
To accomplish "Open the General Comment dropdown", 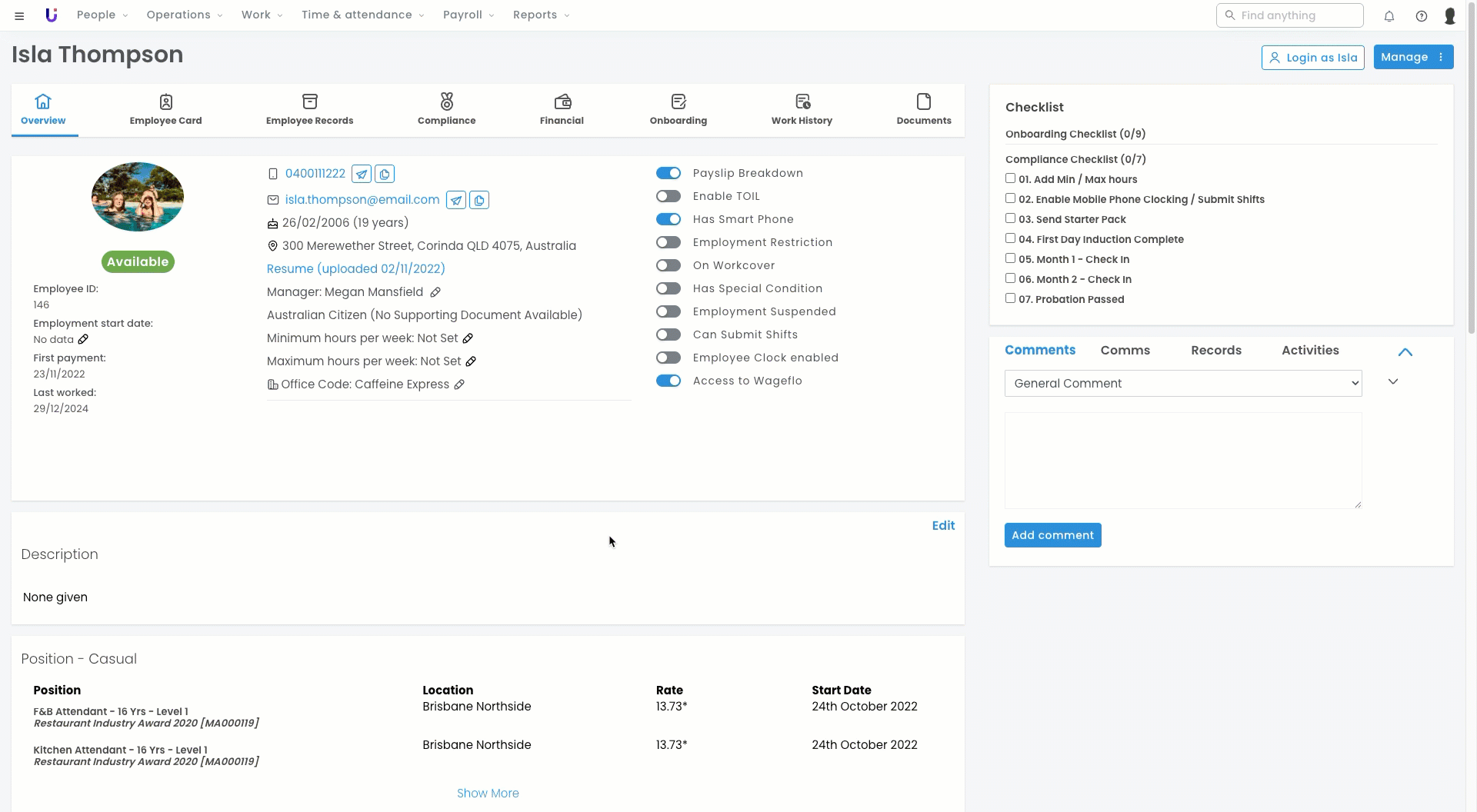I will click(x=1183, y=383).
